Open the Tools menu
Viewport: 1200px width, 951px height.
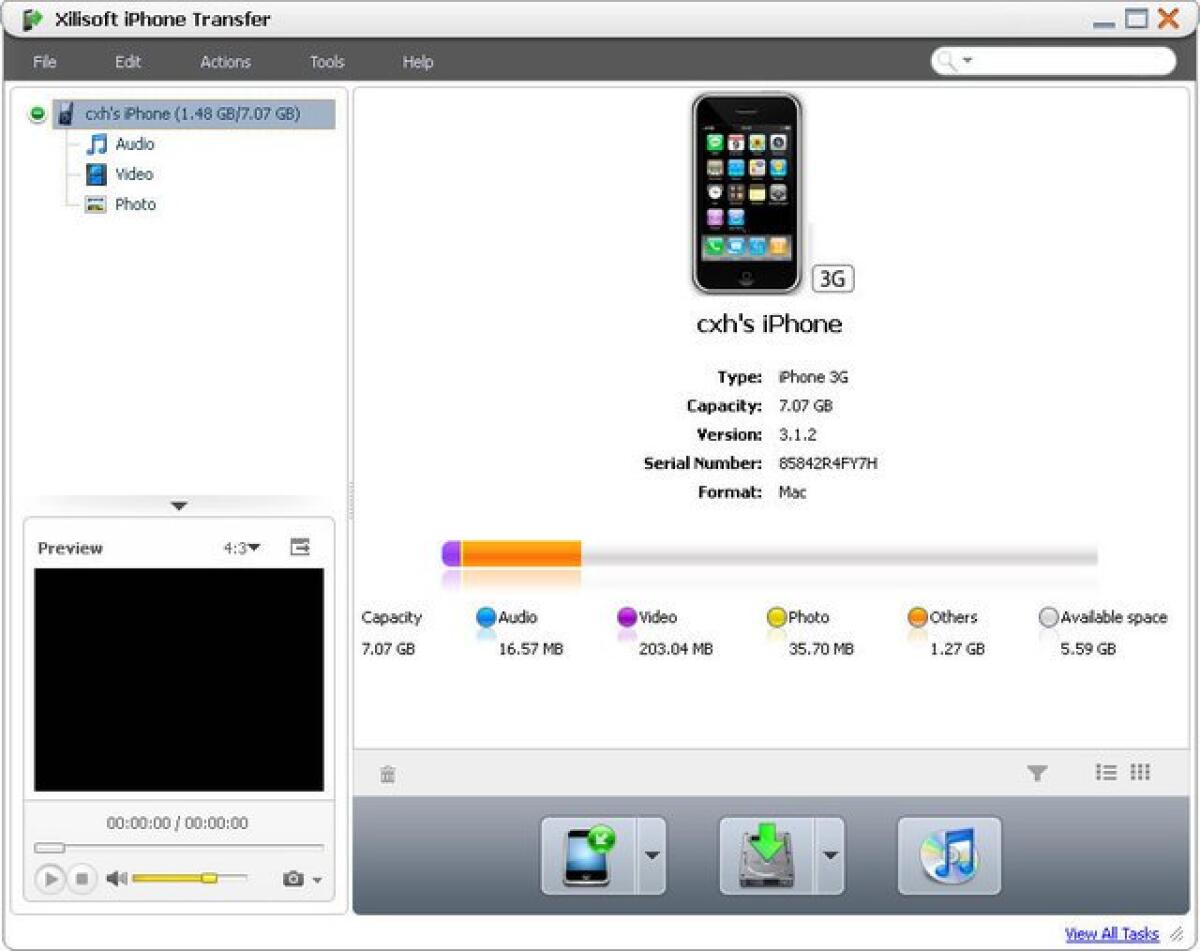[326, 62]
